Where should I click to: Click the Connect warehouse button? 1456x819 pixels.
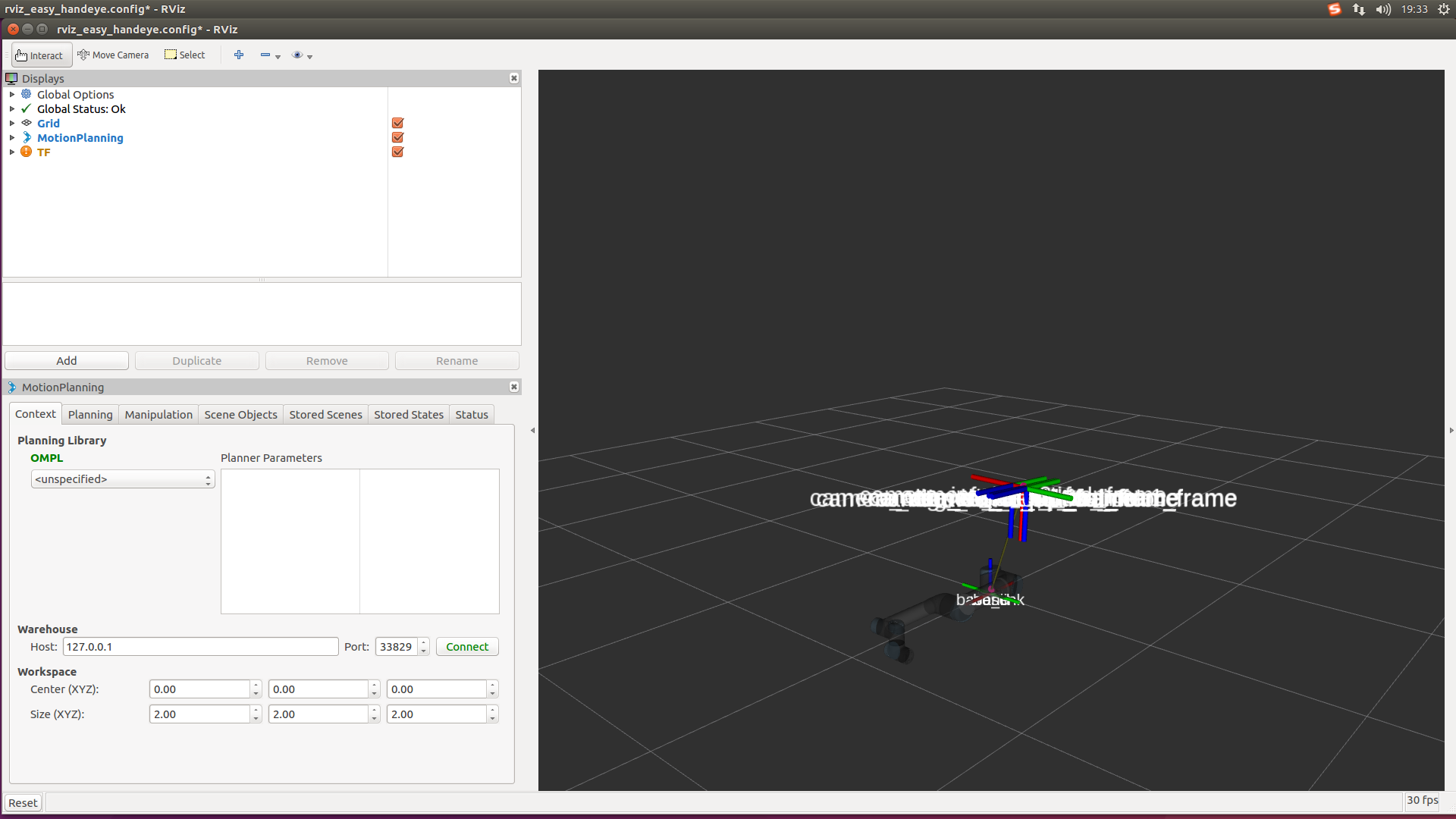coord(467,647)
